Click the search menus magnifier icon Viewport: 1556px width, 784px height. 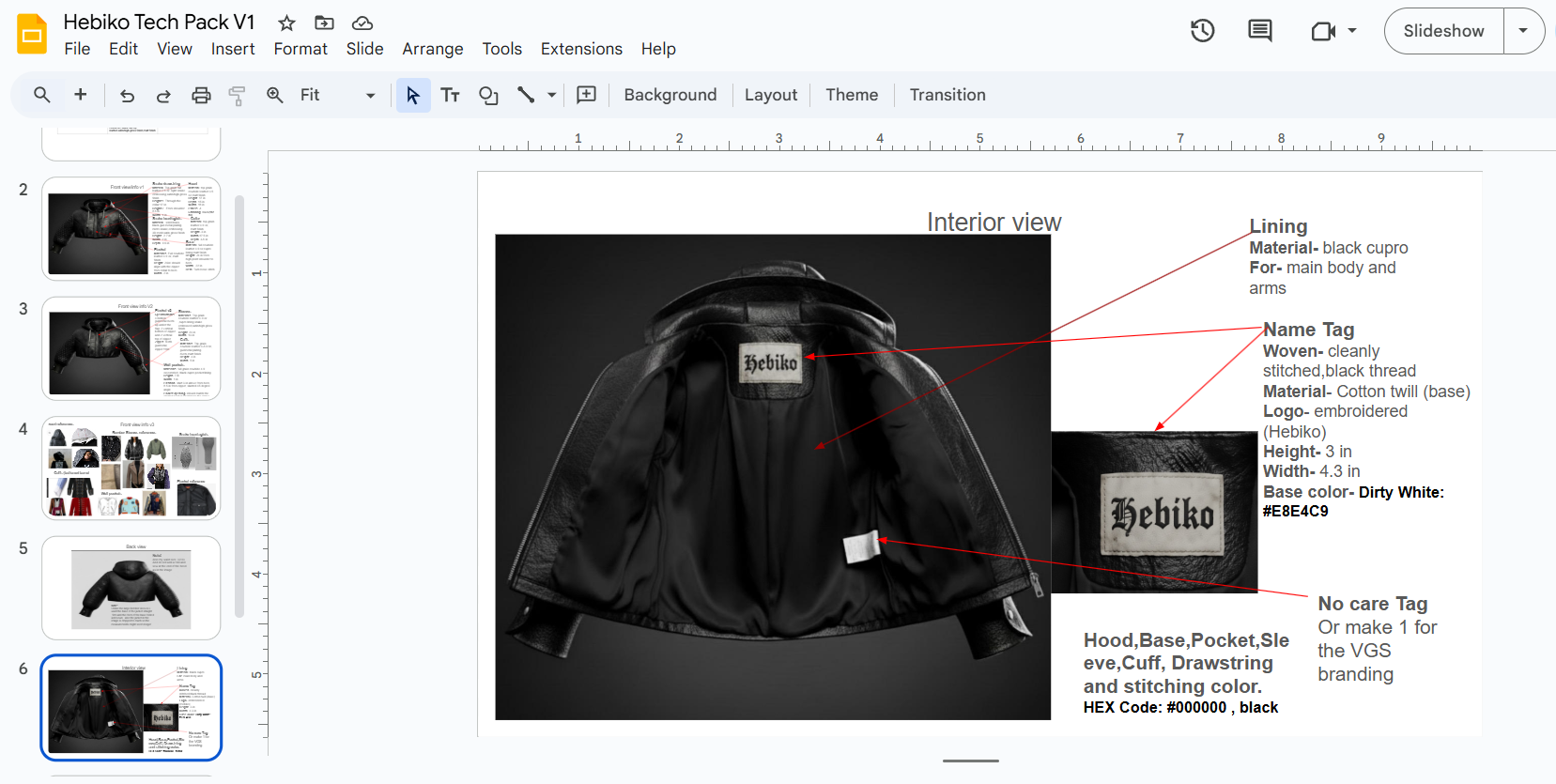(41, 95)
